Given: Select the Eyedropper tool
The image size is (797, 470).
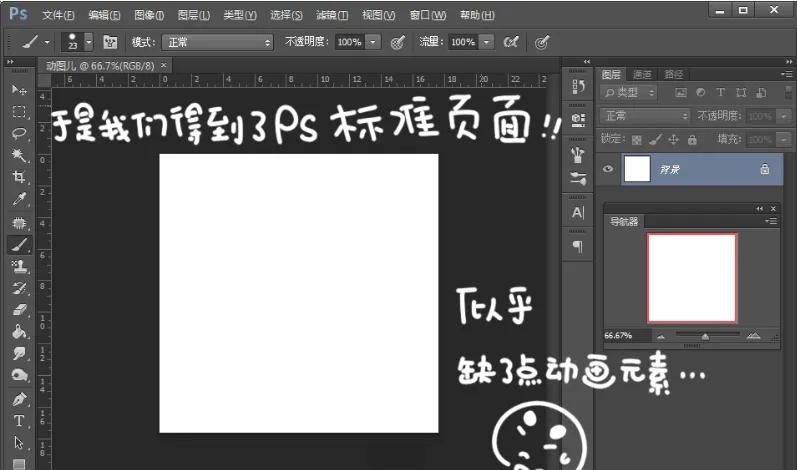Looking at the screenshot, I should click(19, 199).
